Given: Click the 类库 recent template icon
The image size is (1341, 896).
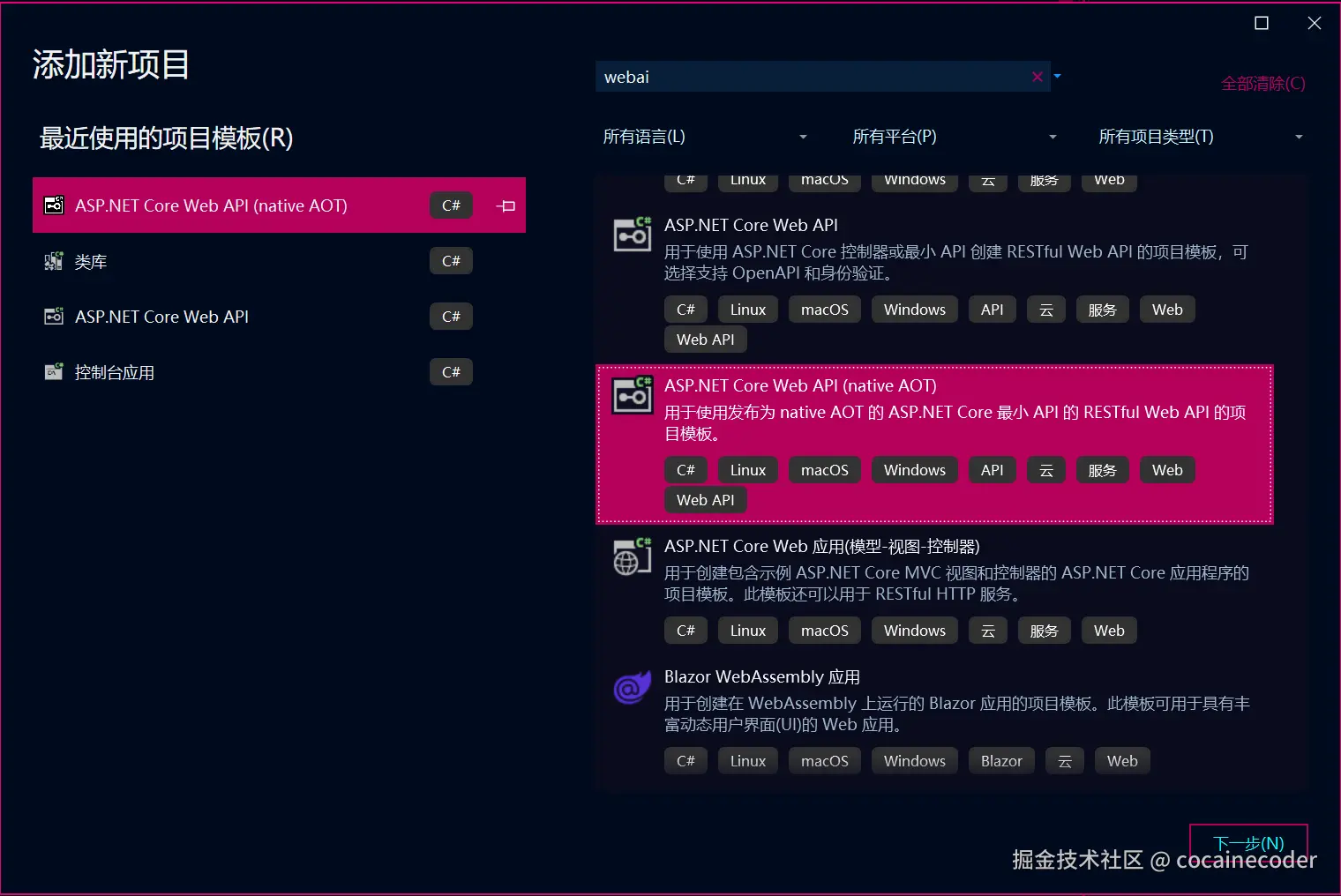Looking at the screenshot, I should pos(54,261).
